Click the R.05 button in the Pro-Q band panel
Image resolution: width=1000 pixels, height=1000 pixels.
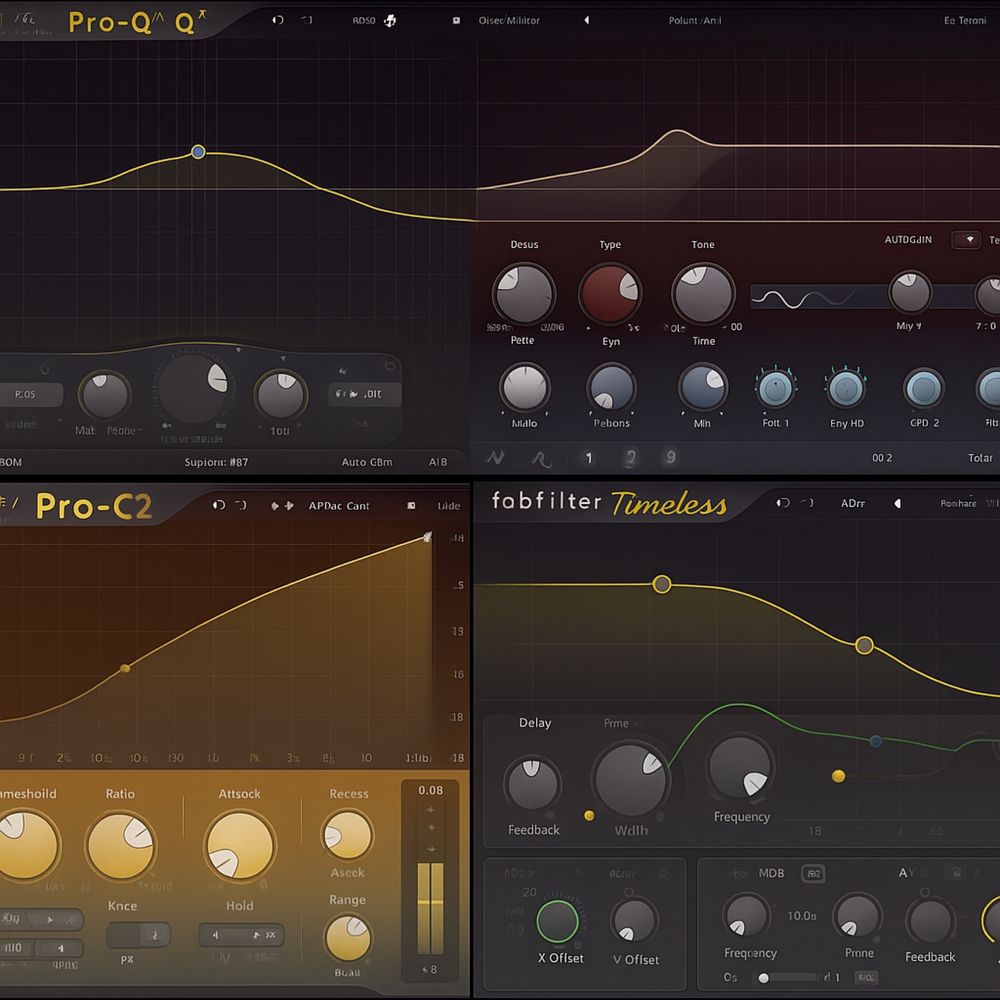[x=27, y=394]
